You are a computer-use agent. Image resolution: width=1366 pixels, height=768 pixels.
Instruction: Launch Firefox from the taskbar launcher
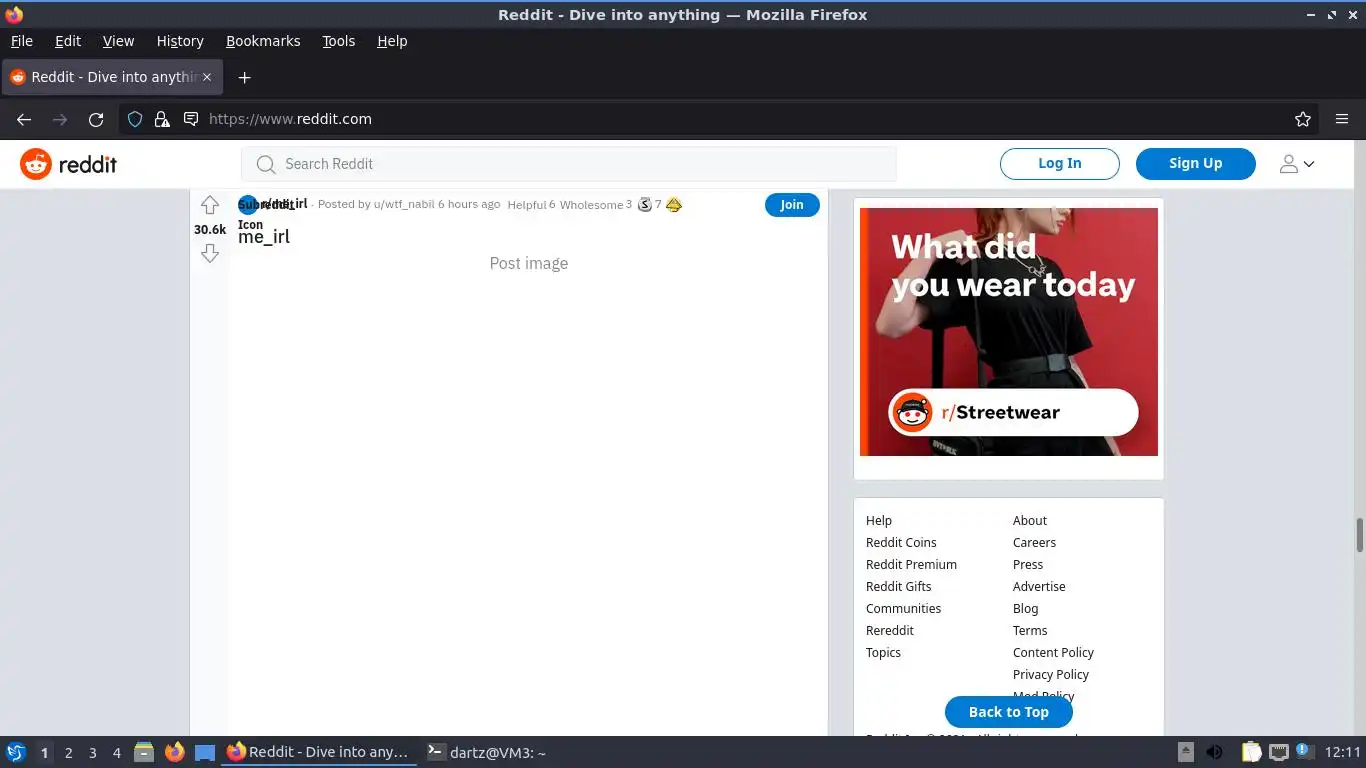tap(175, 752)
